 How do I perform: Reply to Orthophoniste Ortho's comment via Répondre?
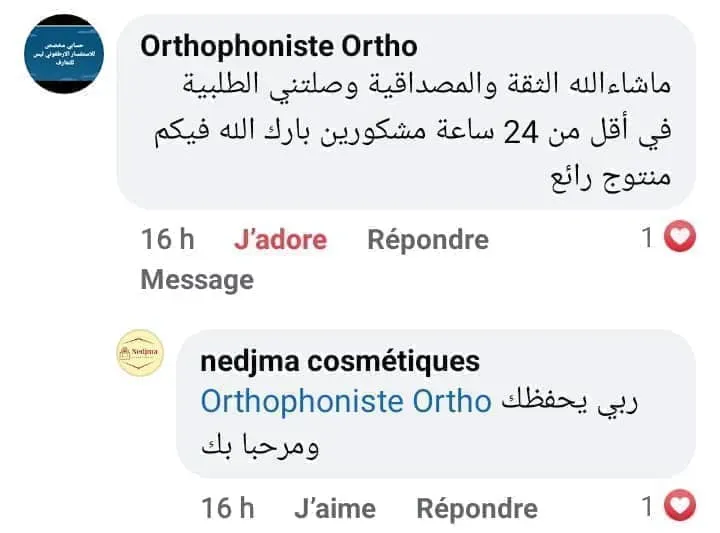(428, 240)
